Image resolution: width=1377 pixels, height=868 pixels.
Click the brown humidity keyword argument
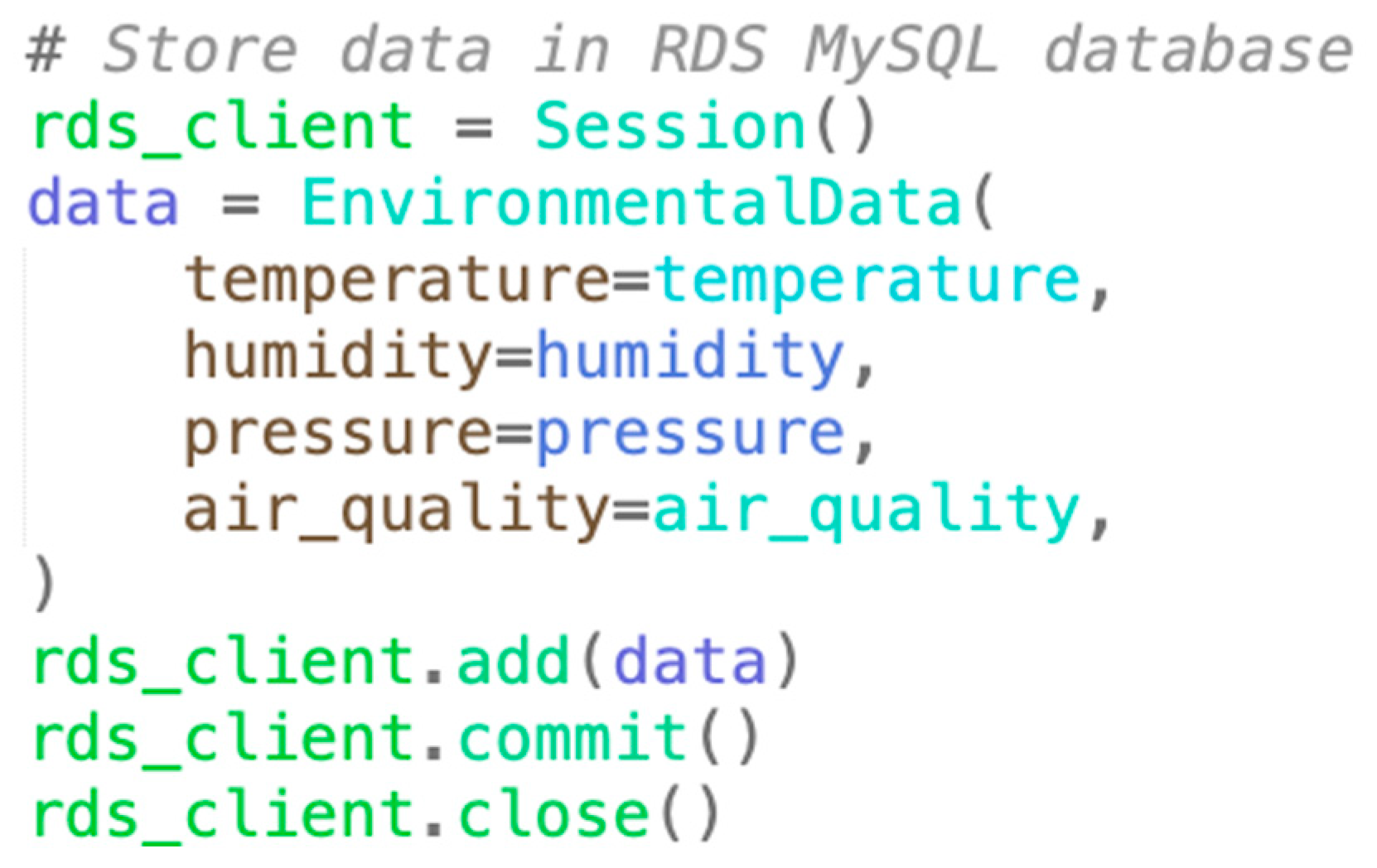point(338,356)
